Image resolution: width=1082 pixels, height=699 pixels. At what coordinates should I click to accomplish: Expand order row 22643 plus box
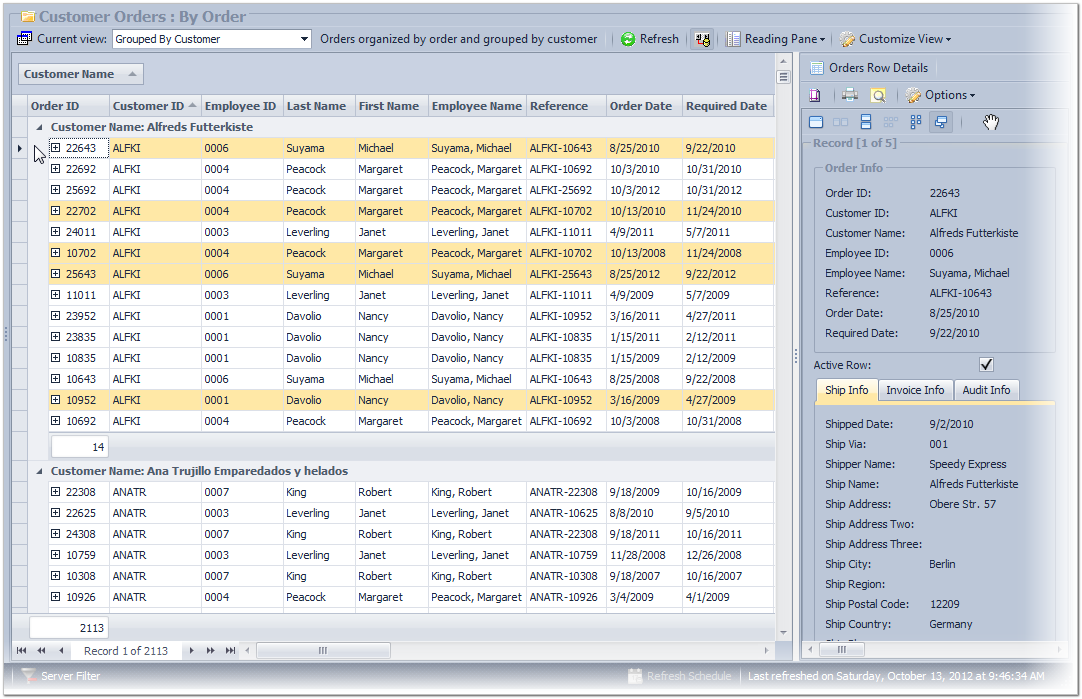point(56,148)
